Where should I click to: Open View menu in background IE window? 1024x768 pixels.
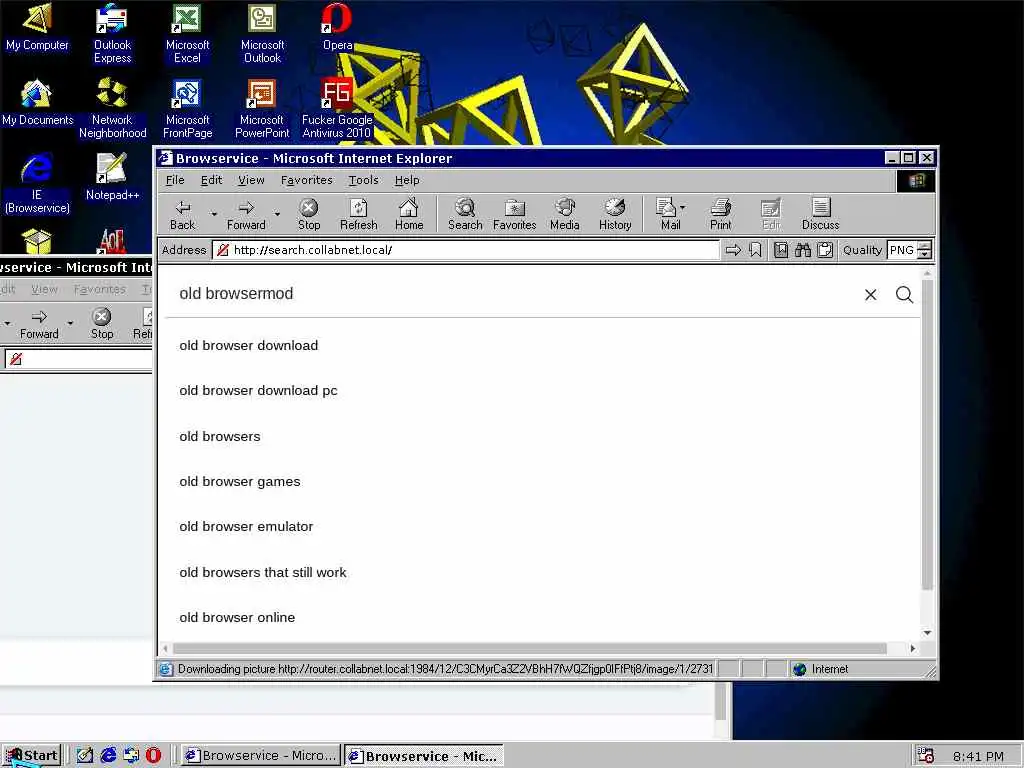coord(44,289)
